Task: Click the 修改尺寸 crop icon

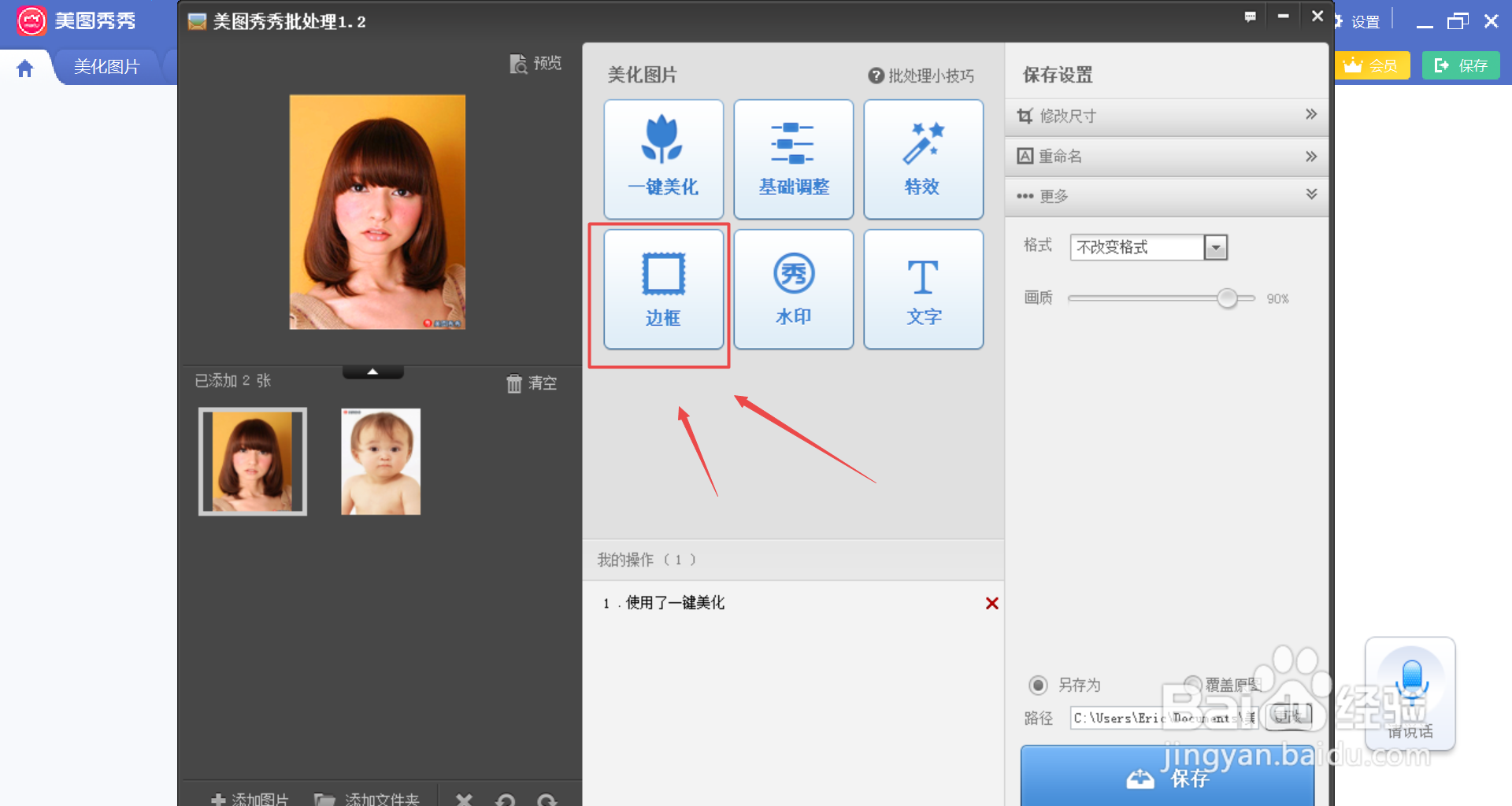Action: point(1025,116)
